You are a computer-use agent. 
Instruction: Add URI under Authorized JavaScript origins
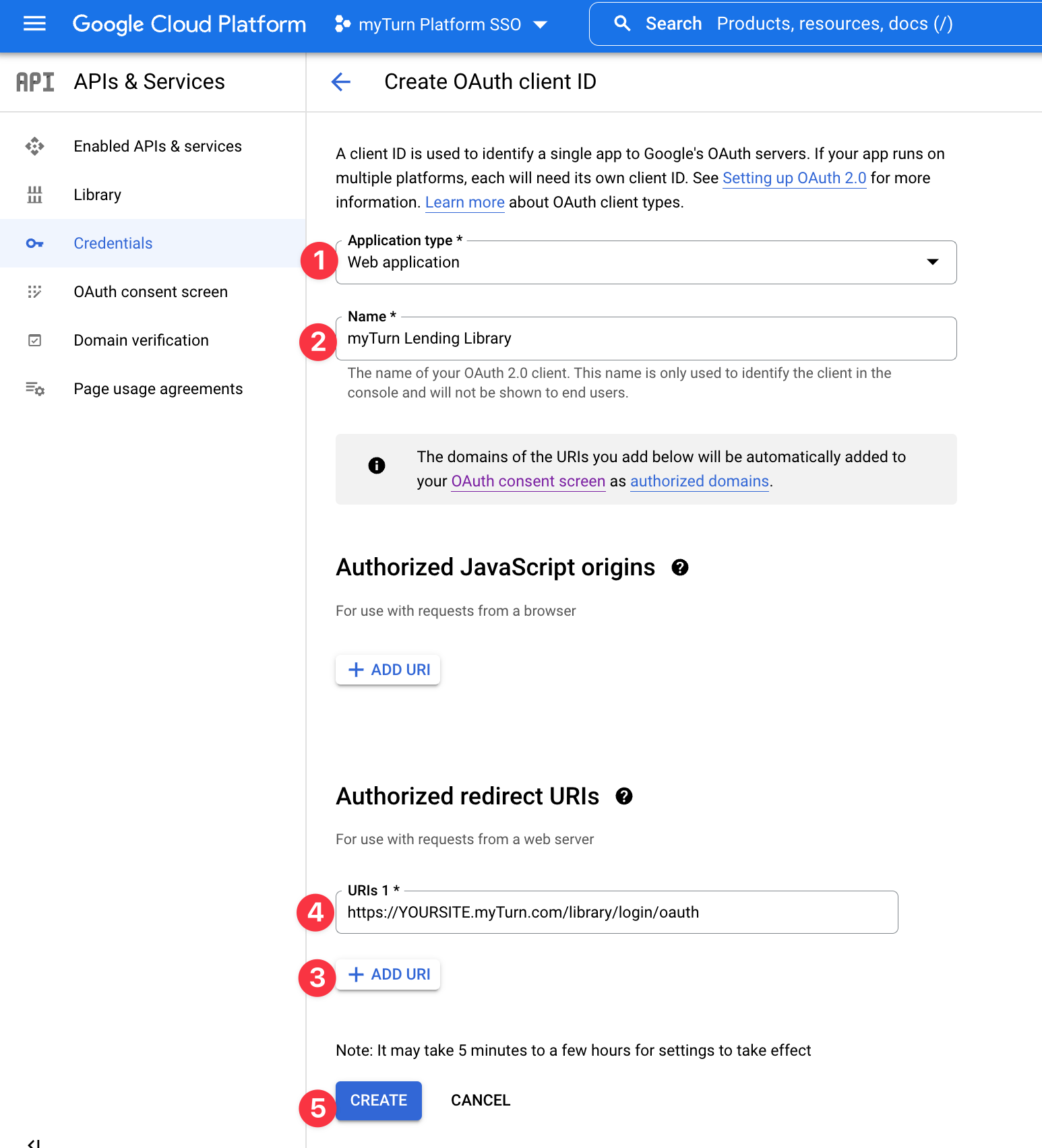388,670
